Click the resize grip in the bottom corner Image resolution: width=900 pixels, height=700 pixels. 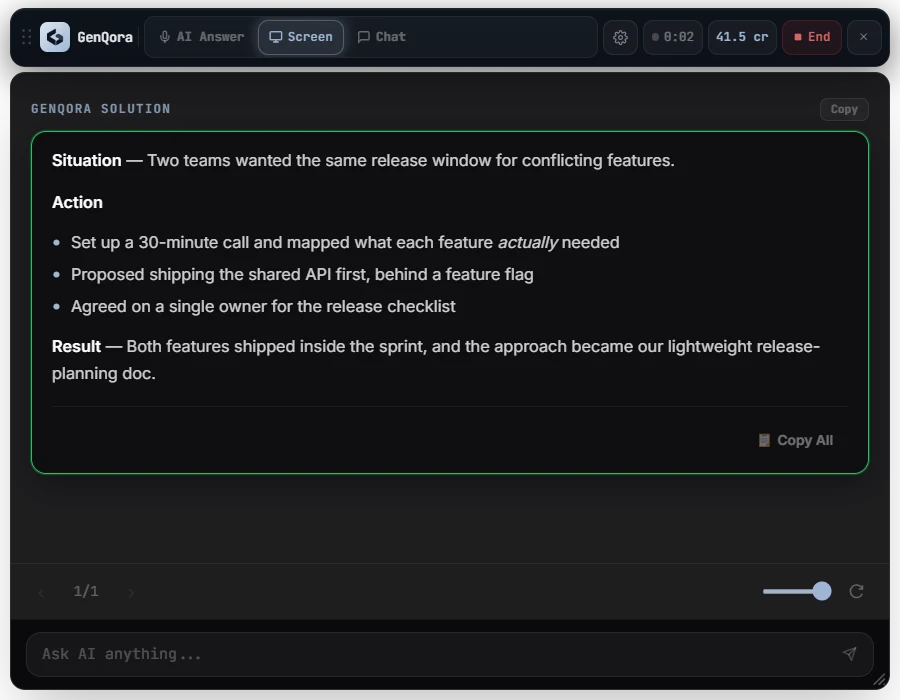(879, 680)
